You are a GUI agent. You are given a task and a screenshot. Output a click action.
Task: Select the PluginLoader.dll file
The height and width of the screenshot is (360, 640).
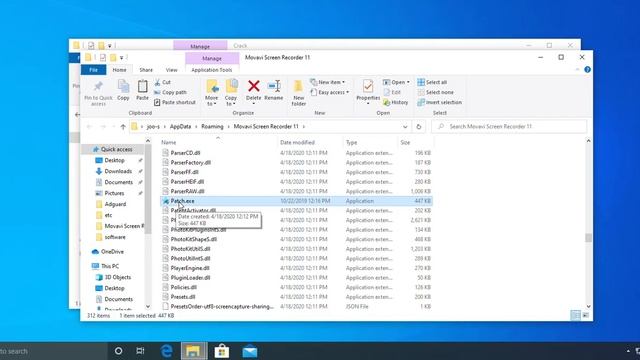point(190,278)
